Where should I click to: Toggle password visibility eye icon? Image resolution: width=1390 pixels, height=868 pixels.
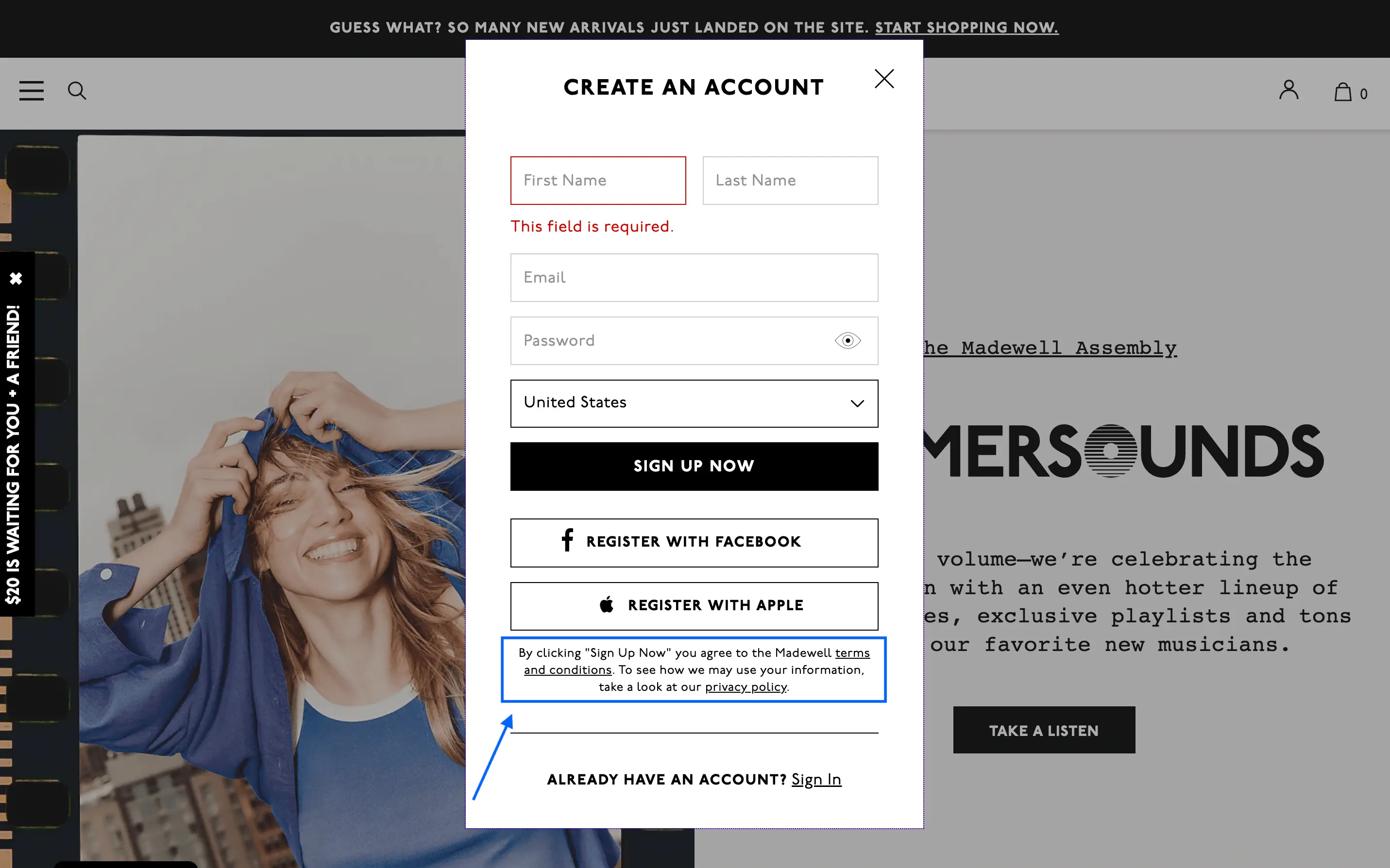coord(848,339)
